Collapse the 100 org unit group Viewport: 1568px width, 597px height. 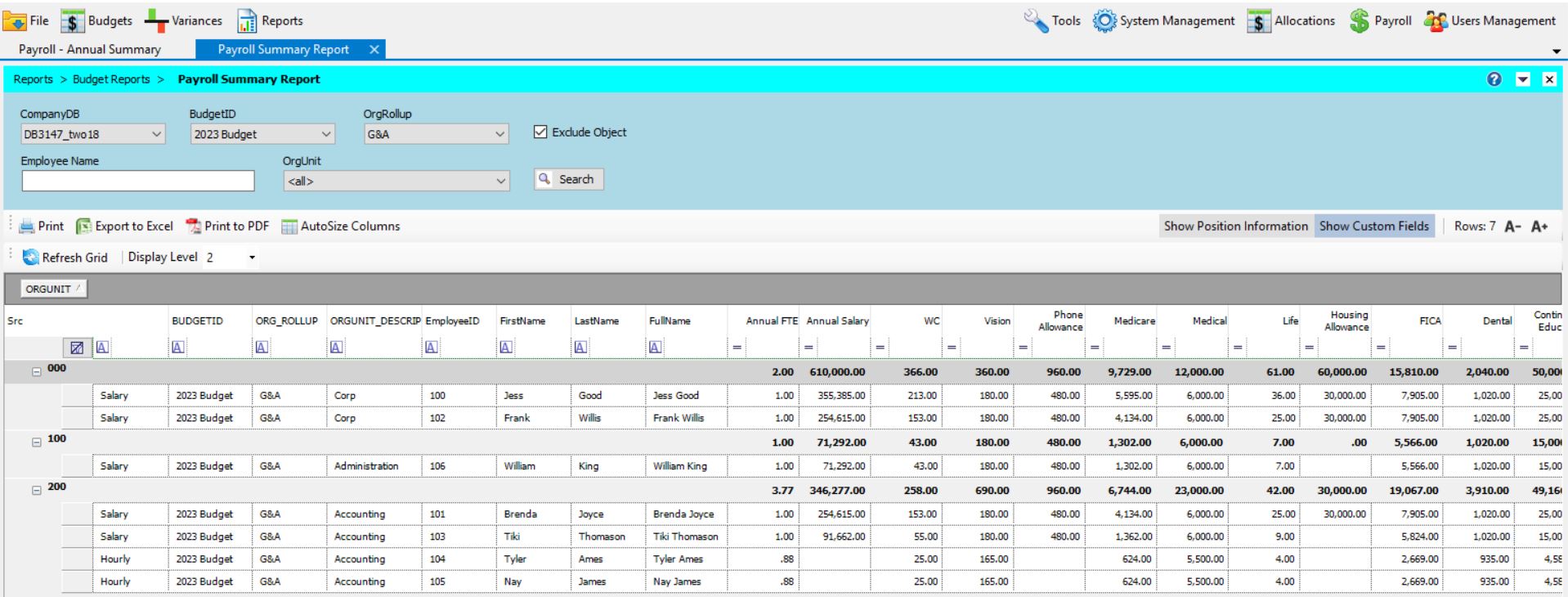37,442
